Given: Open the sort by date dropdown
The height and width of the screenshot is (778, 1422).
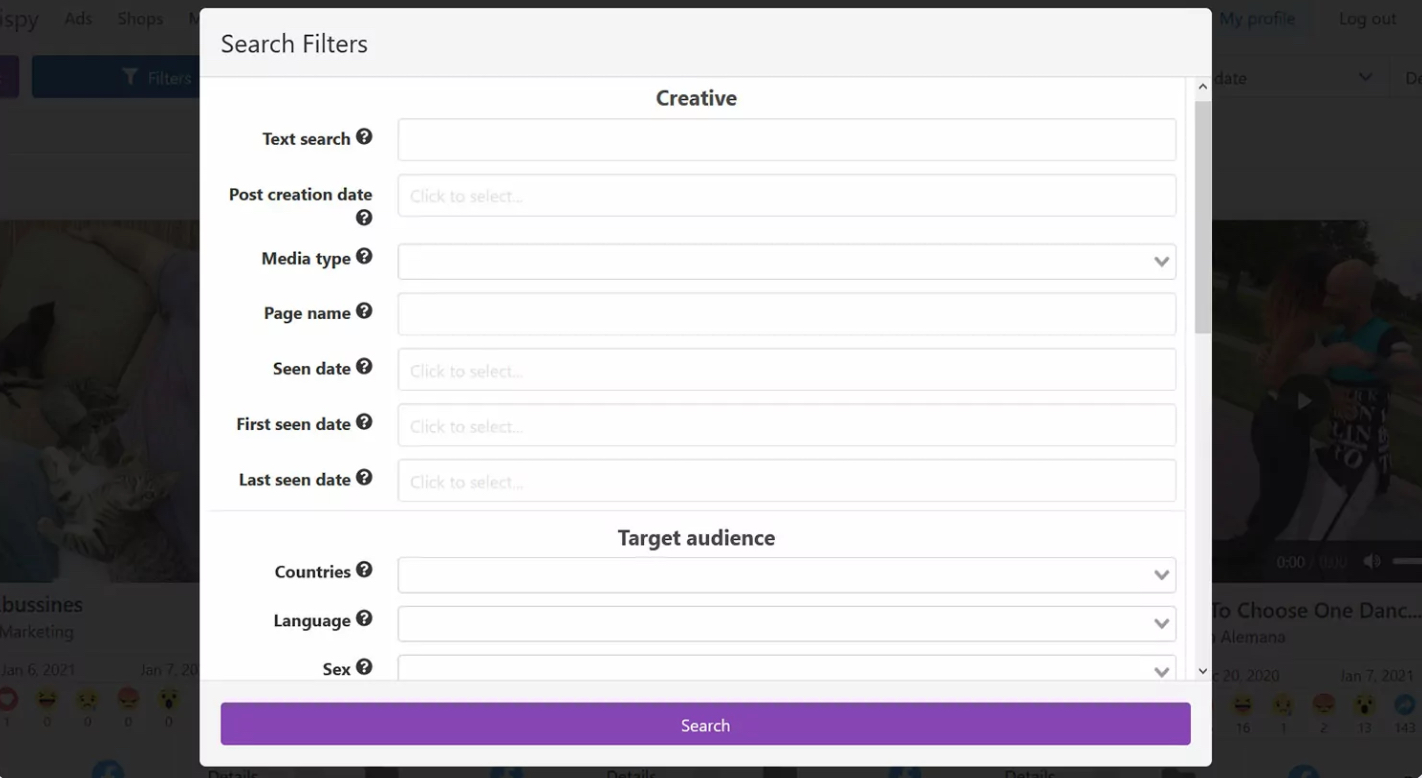Looking at the screenshot, I should point(1367,77).
